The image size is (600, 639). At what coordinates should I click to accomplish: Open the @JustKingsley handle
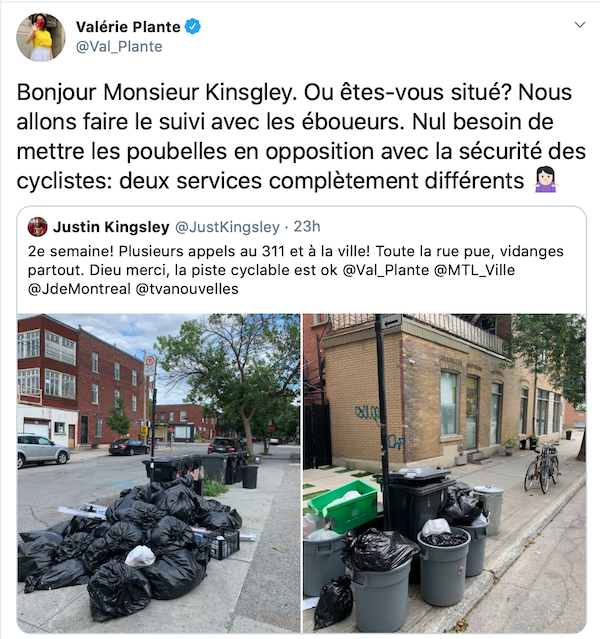pos(227,227)
